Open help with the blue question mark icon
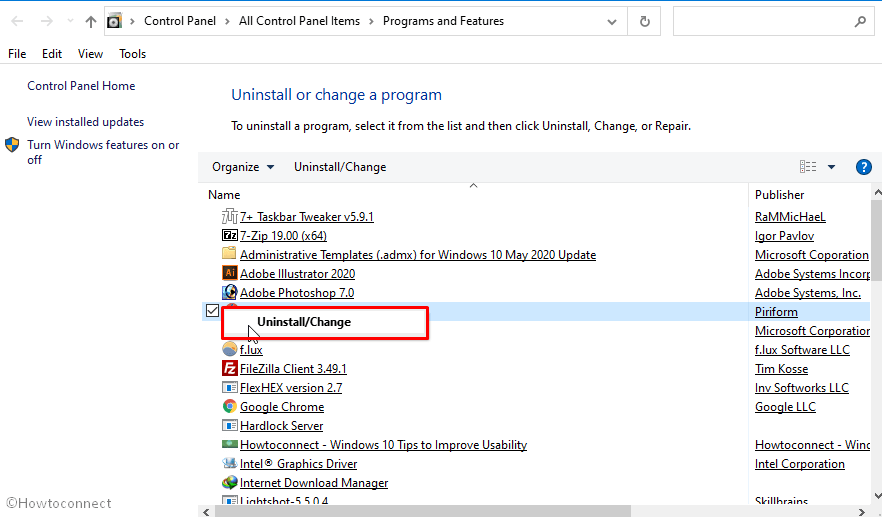 (864, 167)
